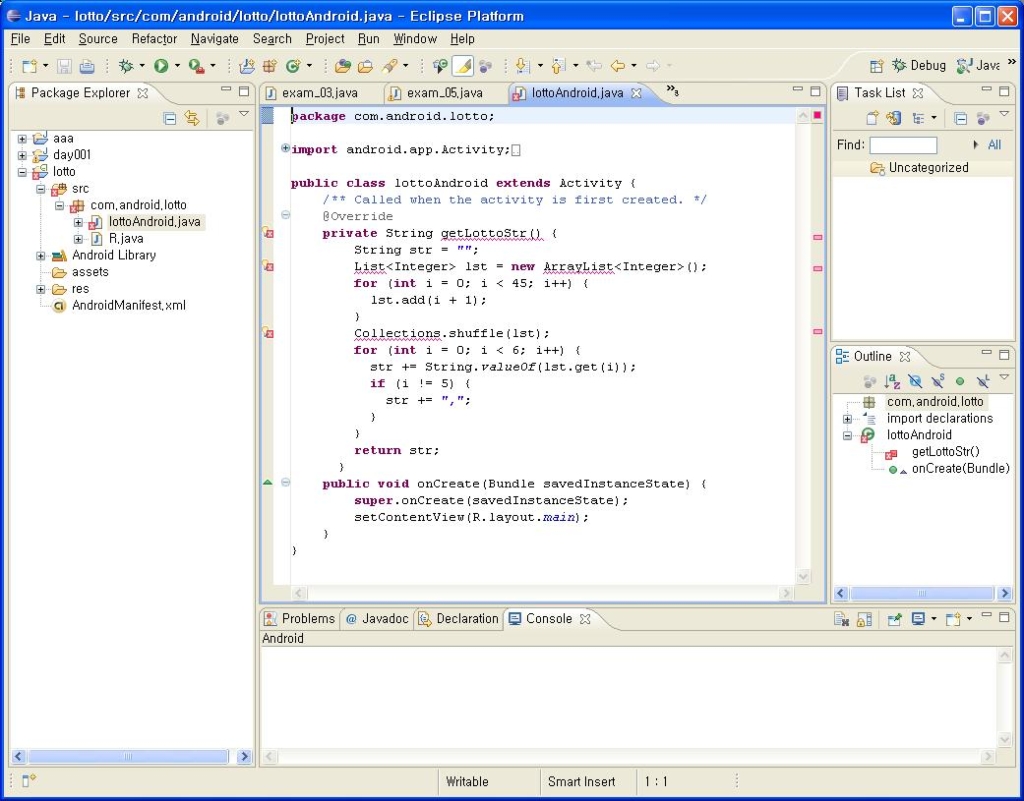Show hidden editor tabs overflow list

click(672, 91)
